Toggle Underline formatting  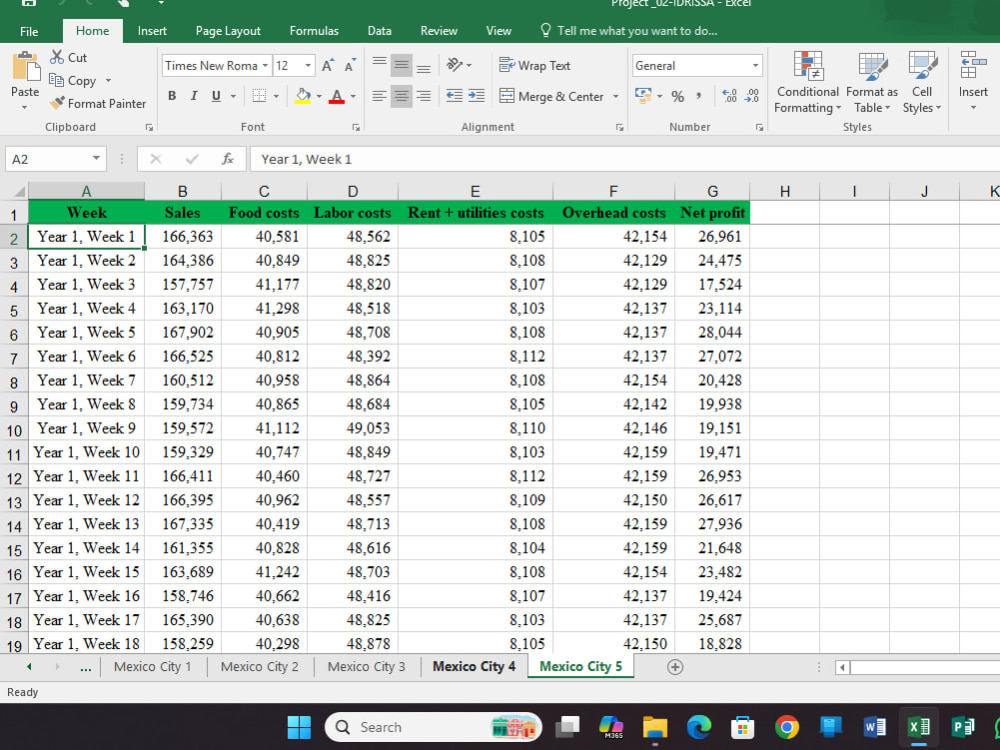coord(216,96)
